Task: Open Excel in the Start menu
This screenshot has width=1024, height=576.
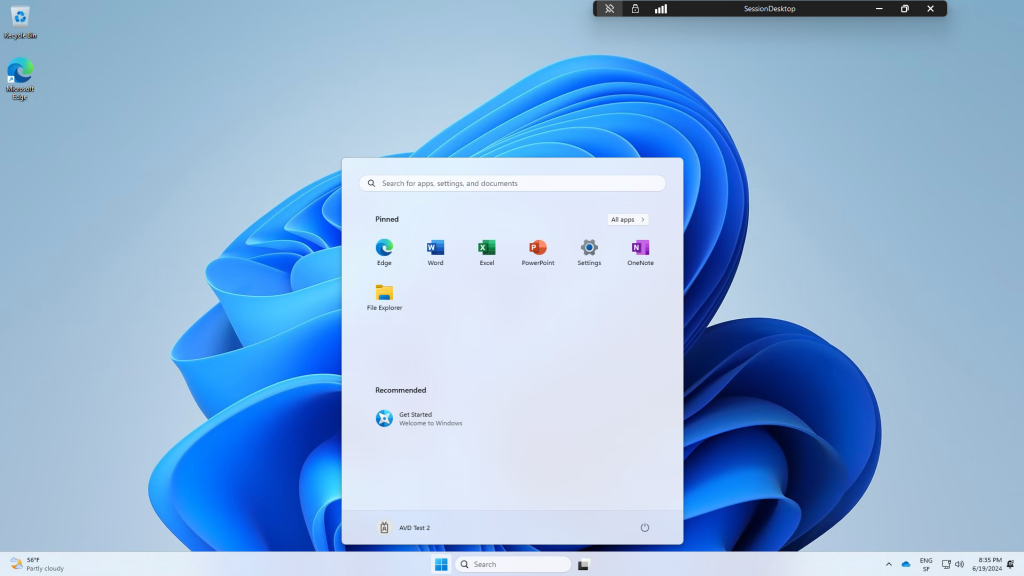Action: (x=487, y=252)
